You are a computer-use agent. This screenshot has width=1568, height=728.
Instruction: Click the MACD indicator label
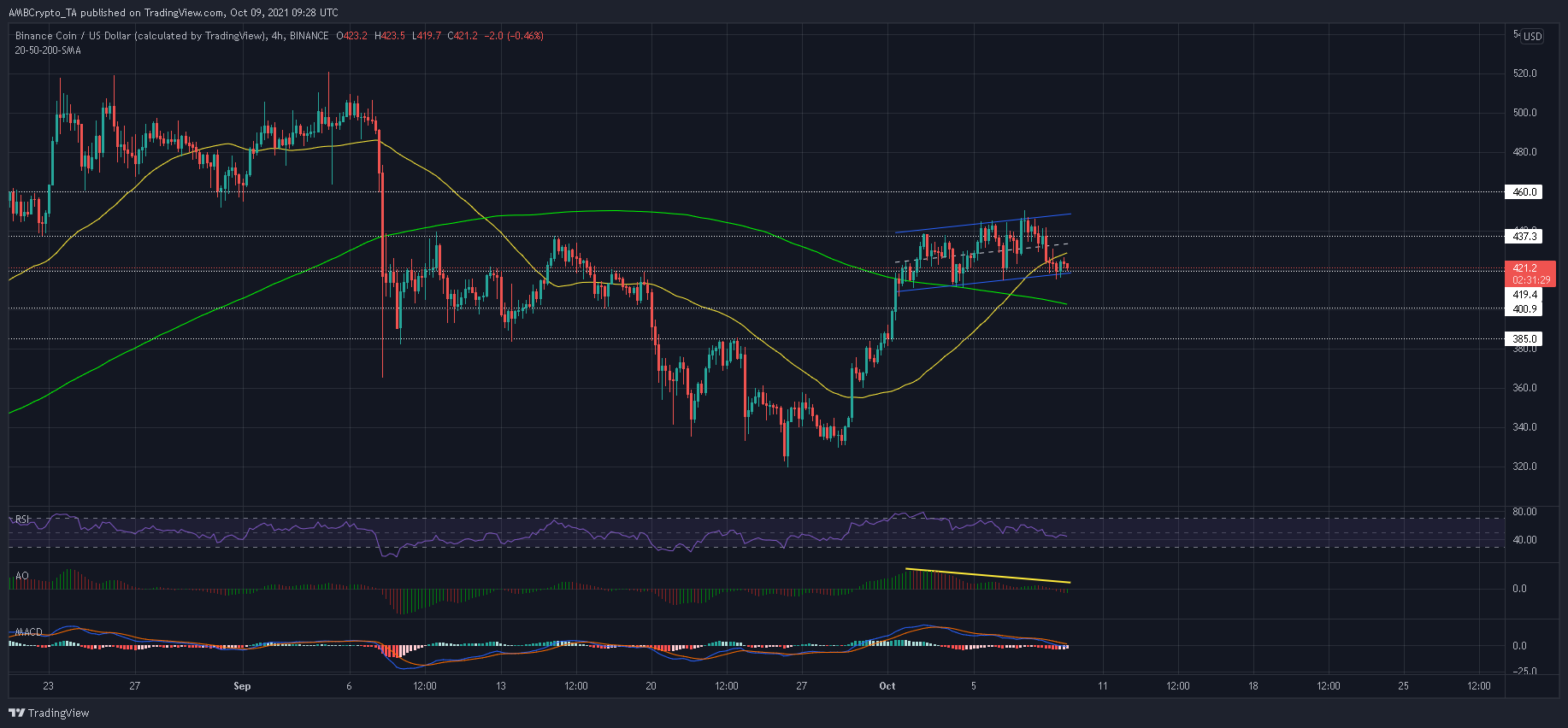29,632
